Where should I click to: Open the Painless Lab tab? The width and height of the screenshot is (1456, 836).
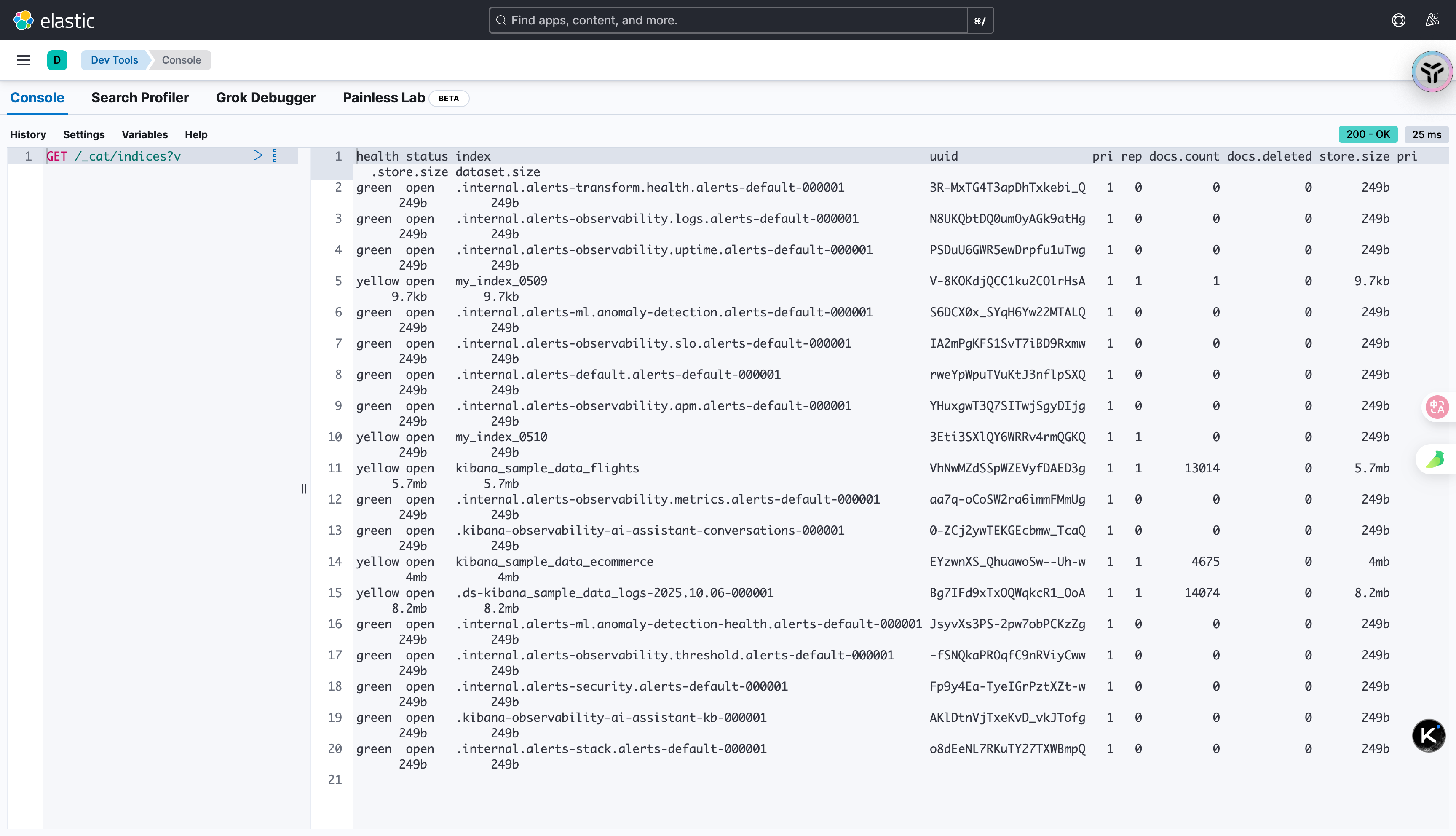(384, 98)
